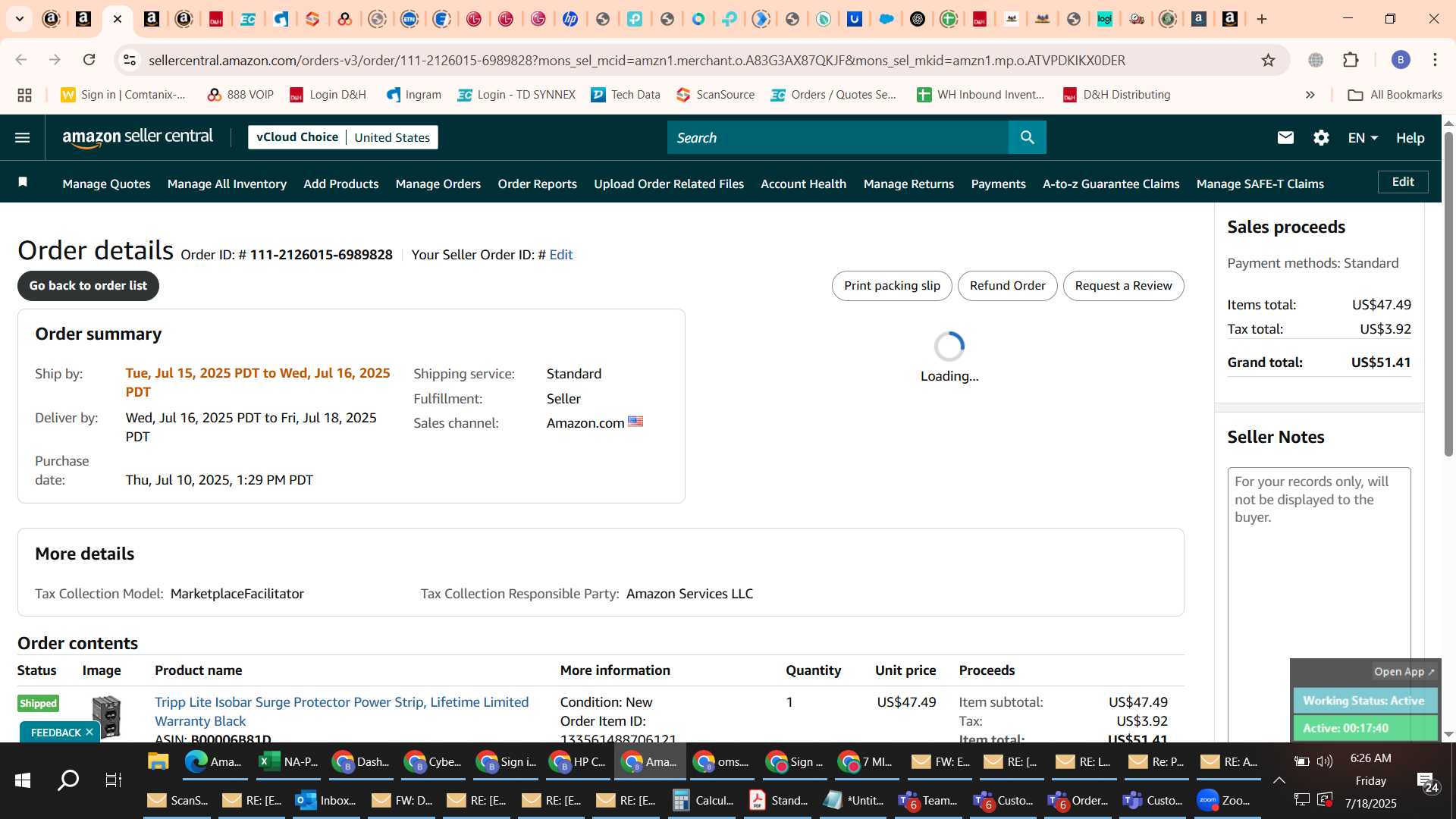1456x819 pixels.
Task: Click the browser address bar URL
Action: pos(637,60)
